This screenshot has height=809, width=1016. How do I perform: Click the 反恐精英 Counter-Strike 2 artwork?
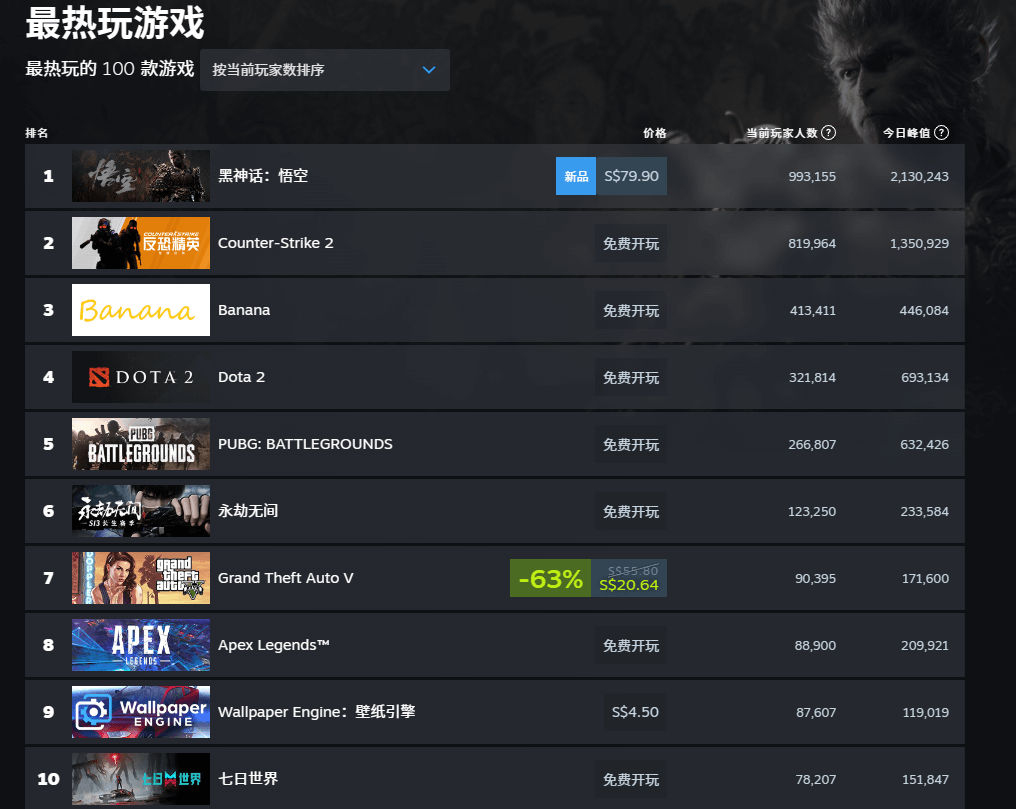coord(140,243)
